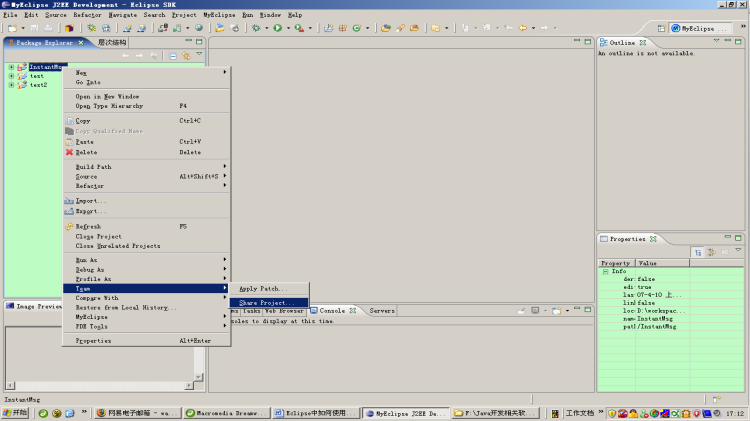
Task: Click the Debug (bug) toolbar icon
Action: pos(256,28)
